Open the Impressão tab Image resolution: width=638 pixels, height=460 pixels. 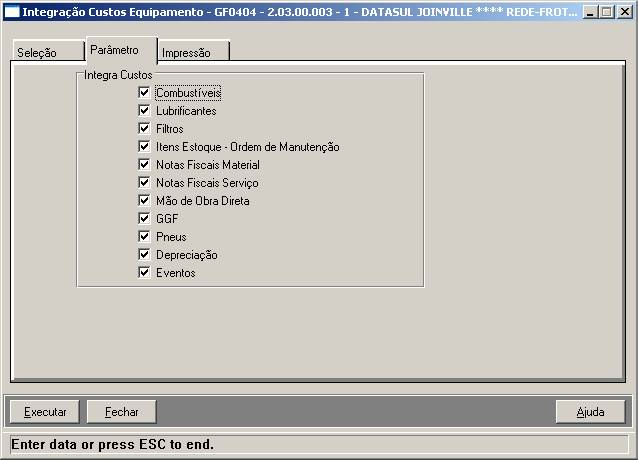coord(194,51)
